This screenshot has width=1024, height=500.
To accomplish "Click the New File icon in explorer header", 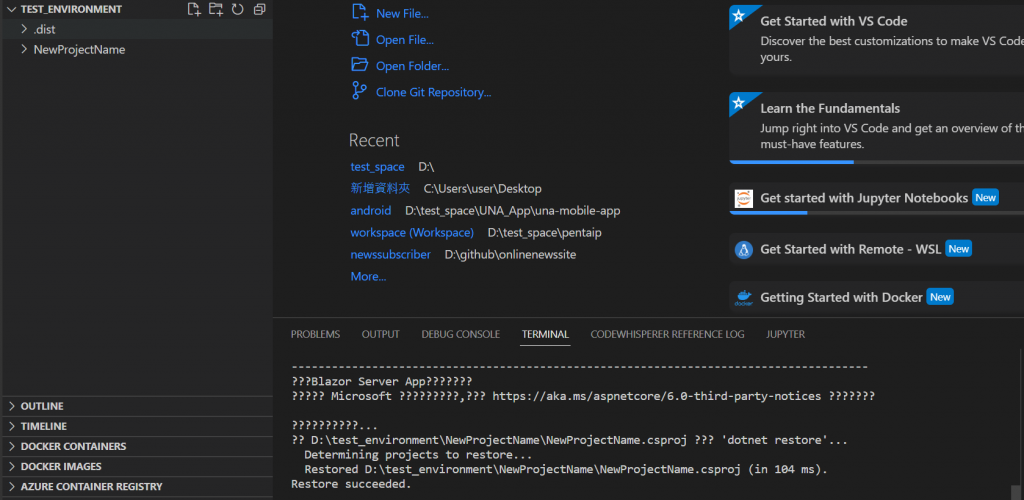I will tap(194, 9).
